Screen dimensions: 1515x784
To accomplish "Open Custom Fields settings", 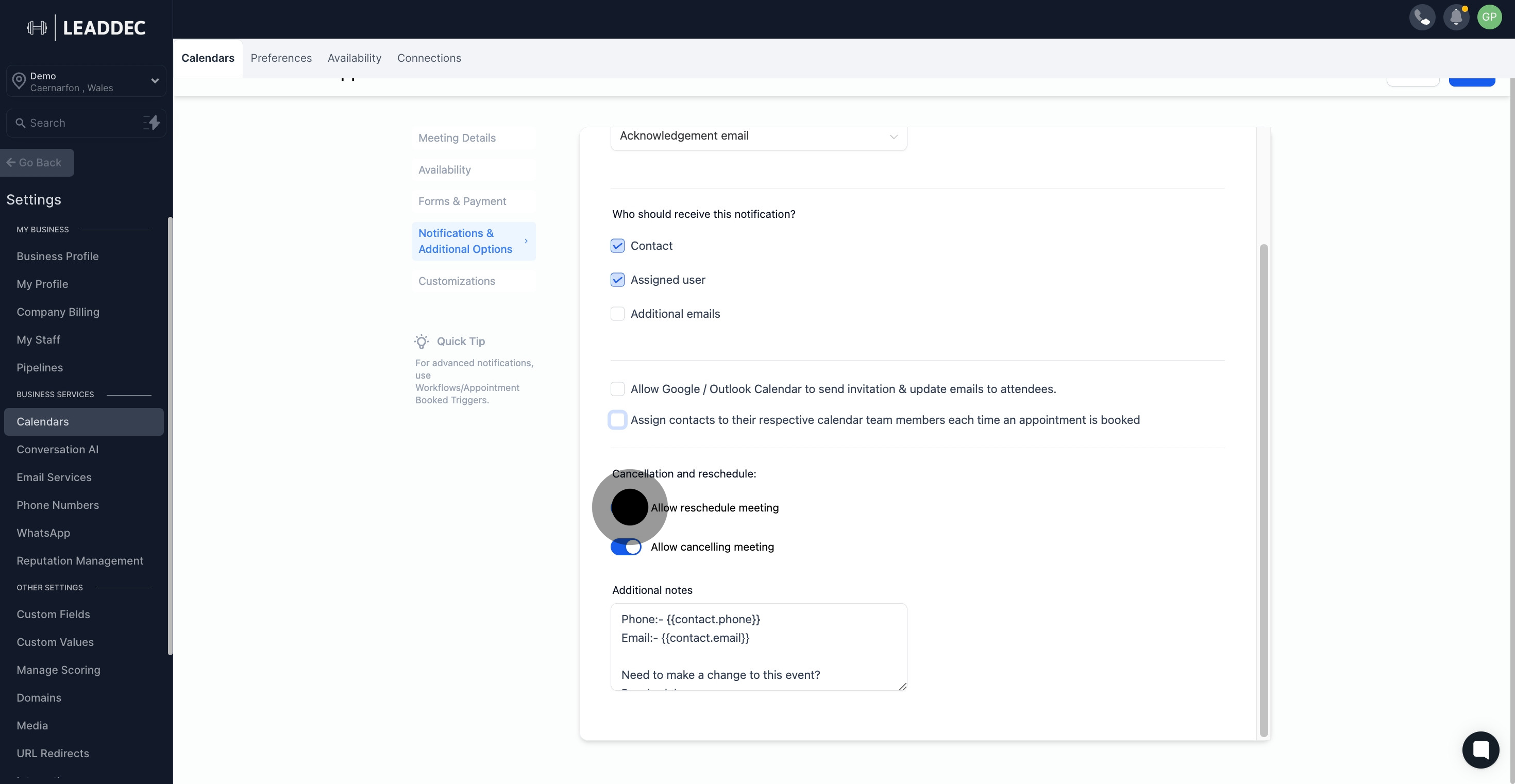I will pos(53,615).
